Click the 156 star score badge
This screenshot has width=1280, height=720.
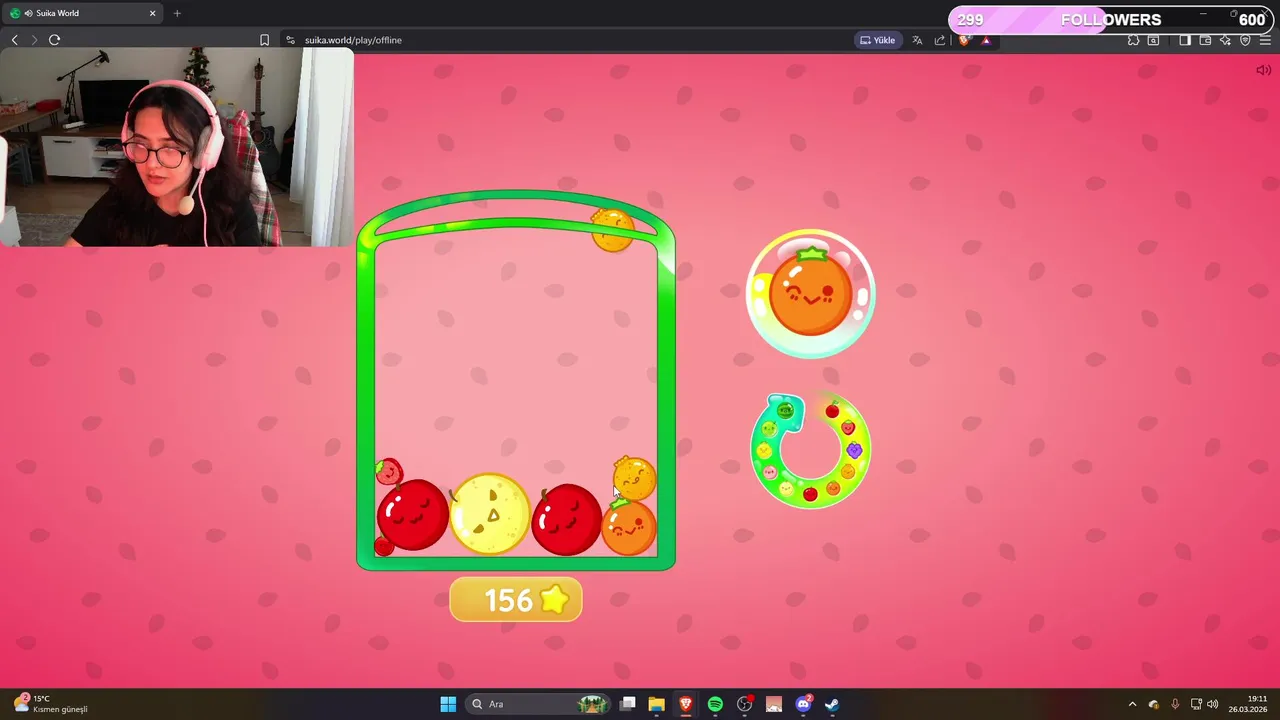click(x=516, y=600)
